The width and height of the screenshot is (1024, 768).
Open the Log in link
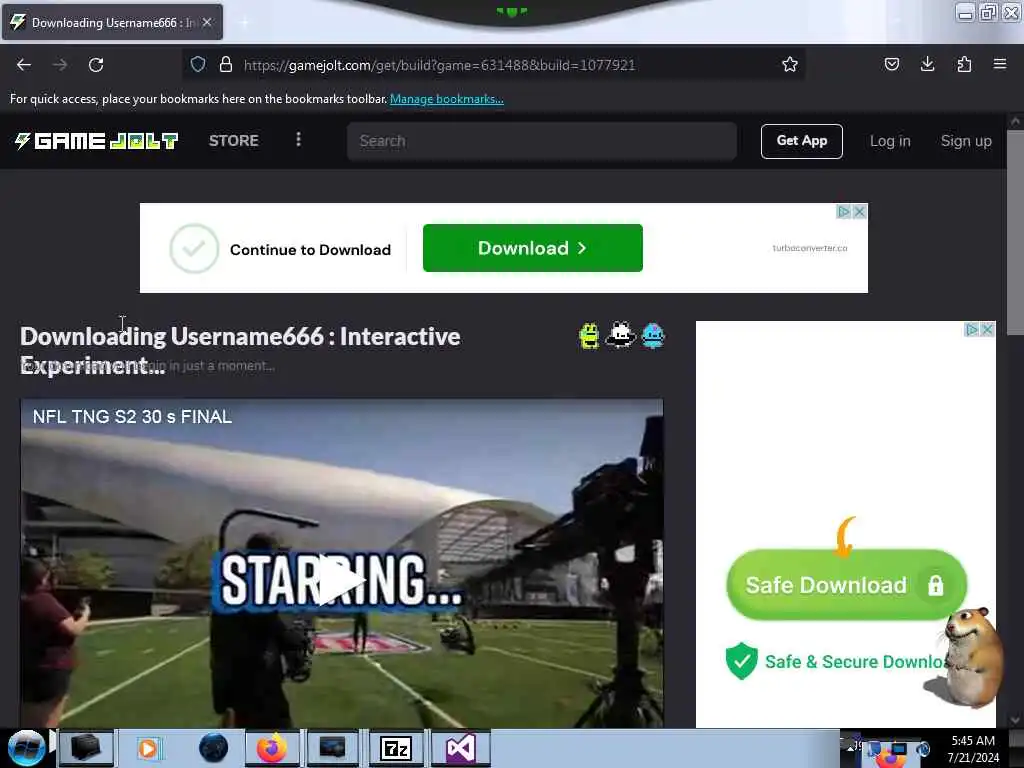(x=890, y=141)
